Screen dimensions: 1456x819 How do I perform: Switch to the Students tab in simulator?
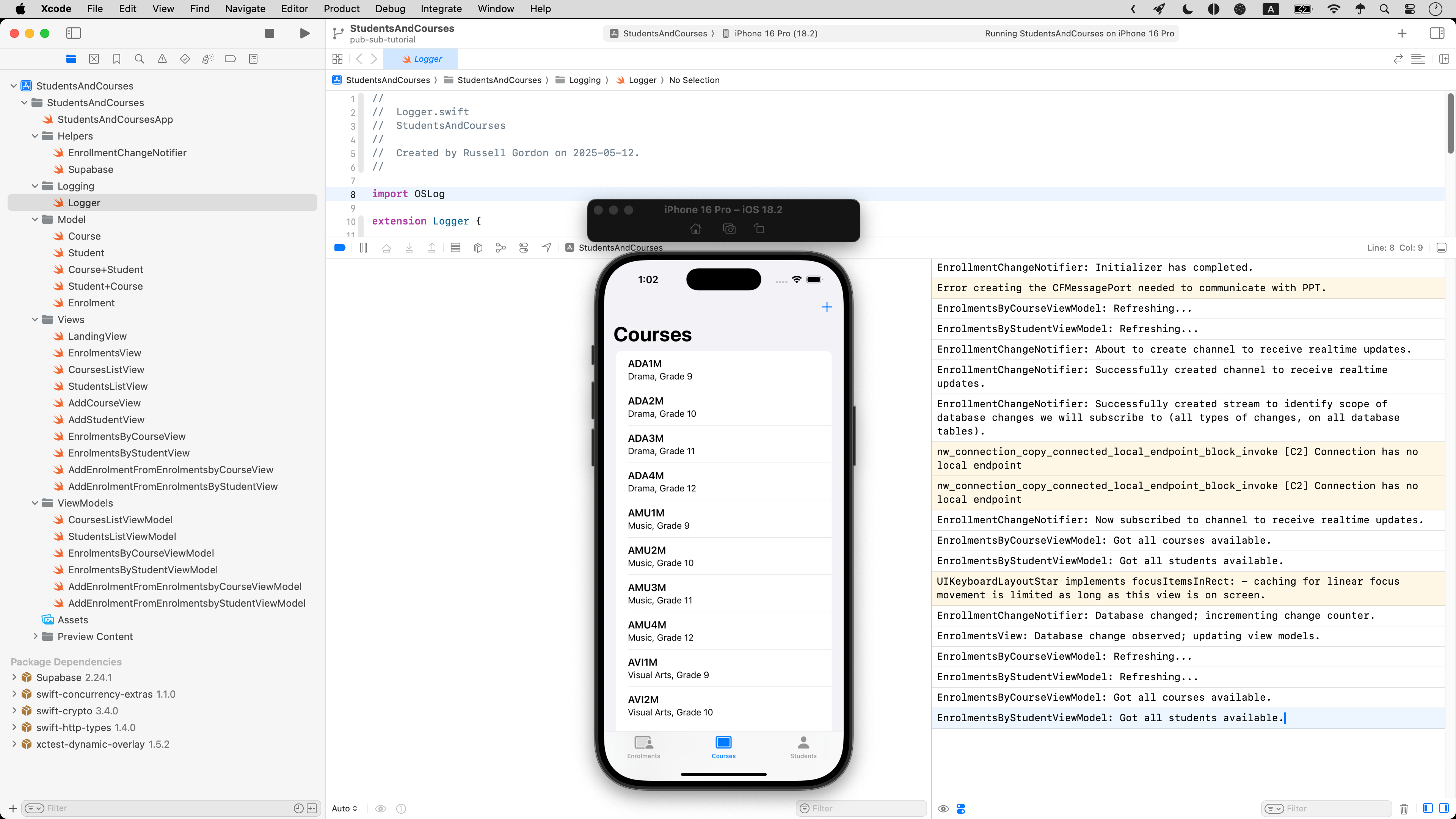(803, 747)
